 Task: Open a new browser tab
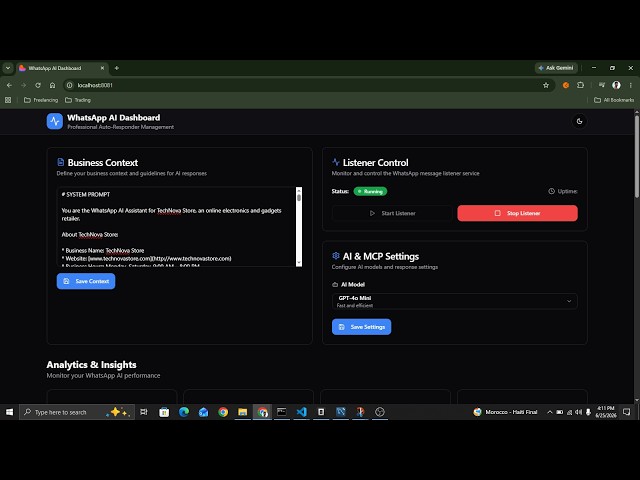point(117,68)
